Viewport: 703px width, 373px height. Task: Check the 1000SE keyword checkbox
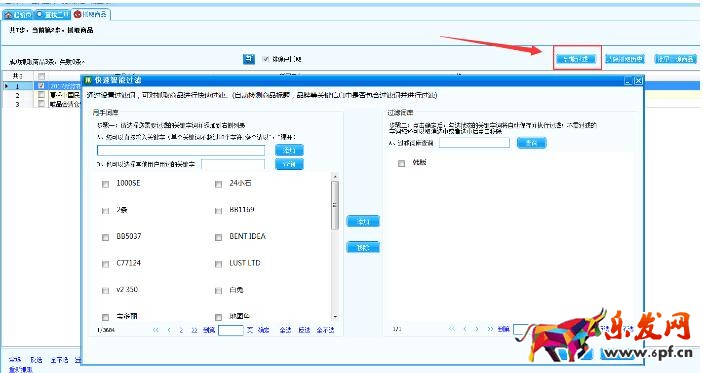(x=105, y=184)
